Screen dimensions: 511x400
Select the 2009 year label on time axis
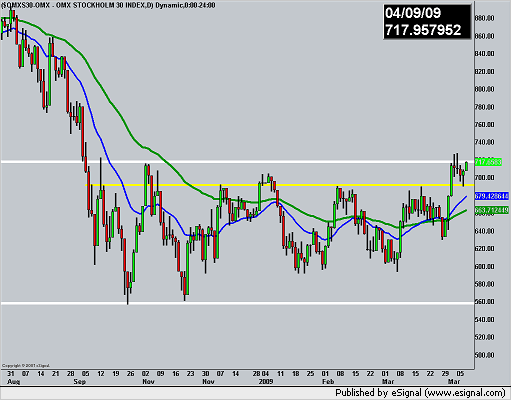(266, 382)
